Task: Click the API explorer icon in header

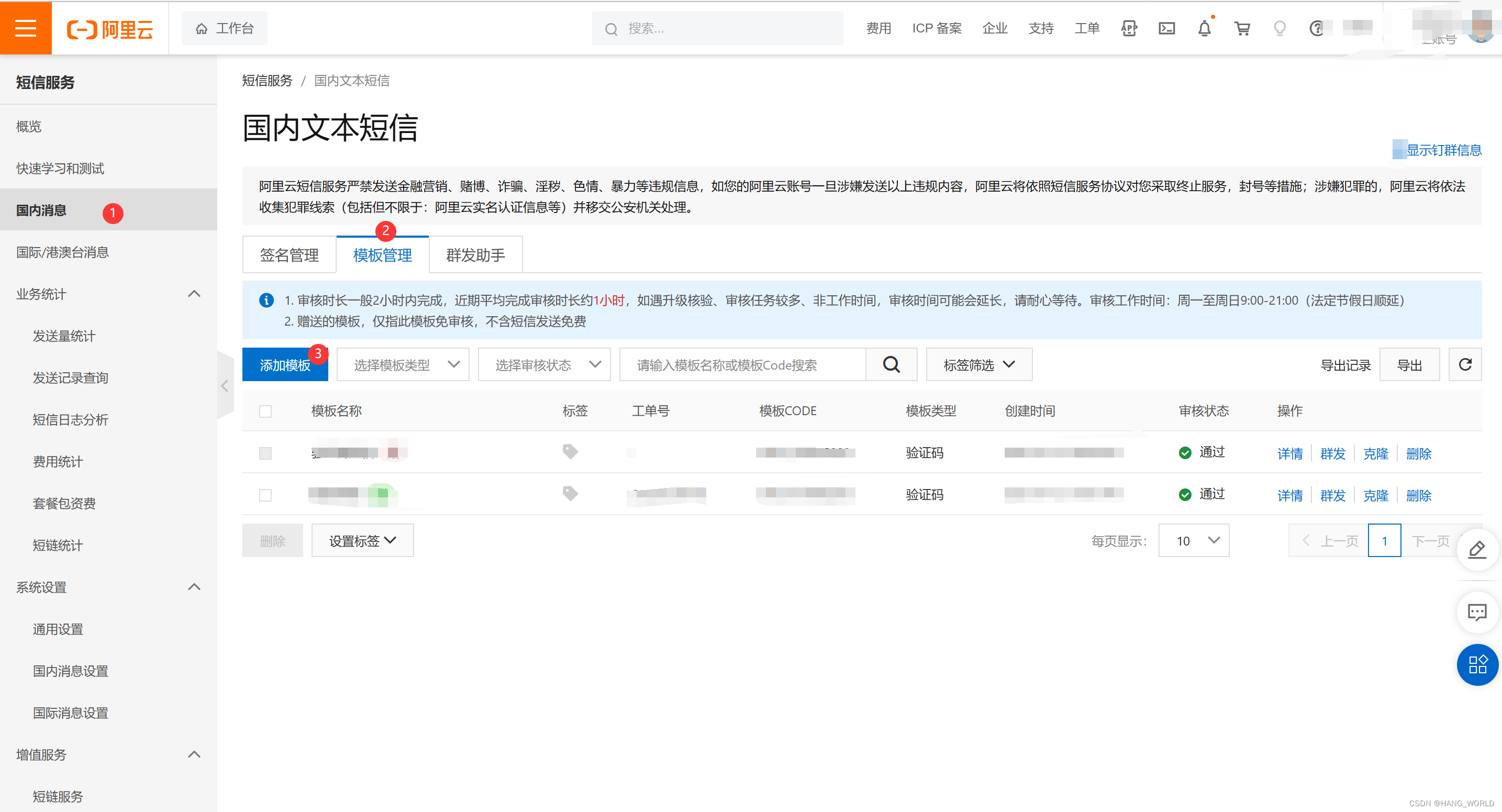Action: (x=1129, y=28)
